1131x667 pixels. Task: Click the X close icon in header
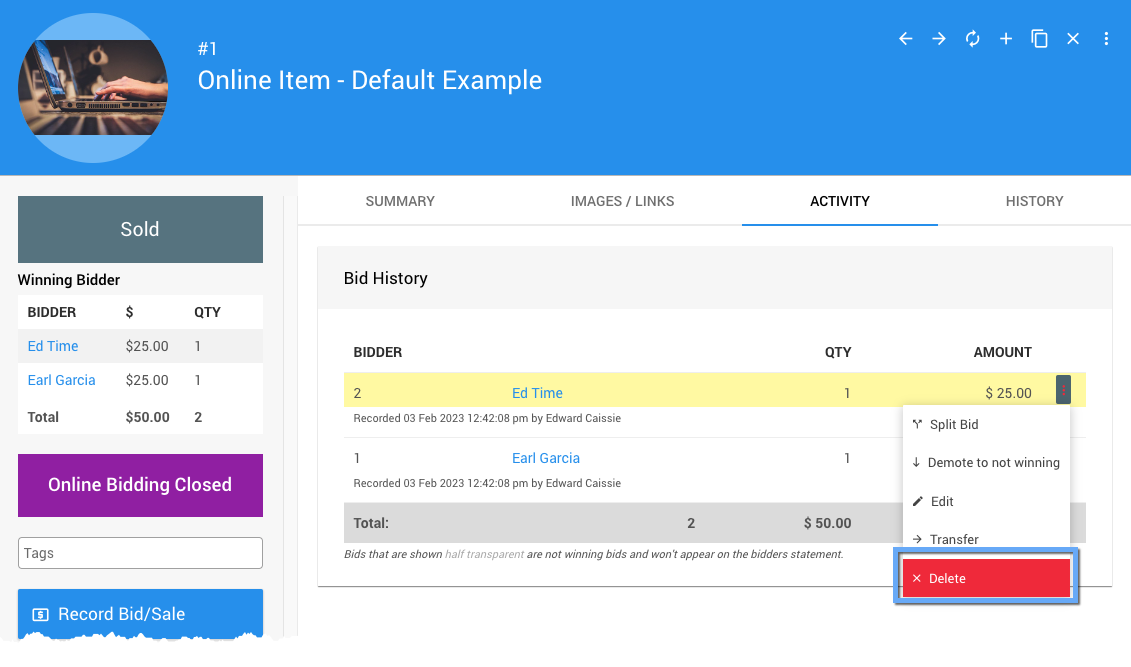click(x=1073, y=39)
